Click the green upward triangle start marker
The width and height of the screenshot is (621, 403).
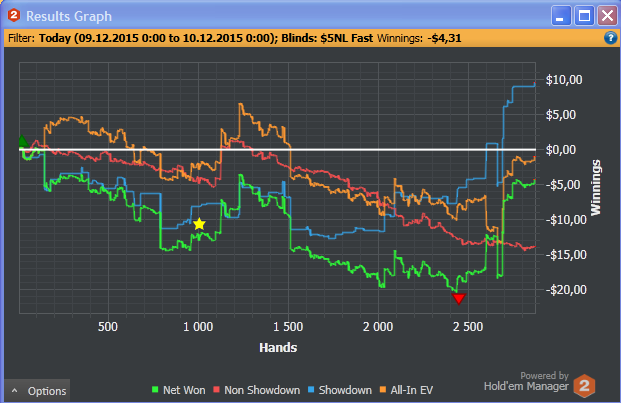(23, 141)
